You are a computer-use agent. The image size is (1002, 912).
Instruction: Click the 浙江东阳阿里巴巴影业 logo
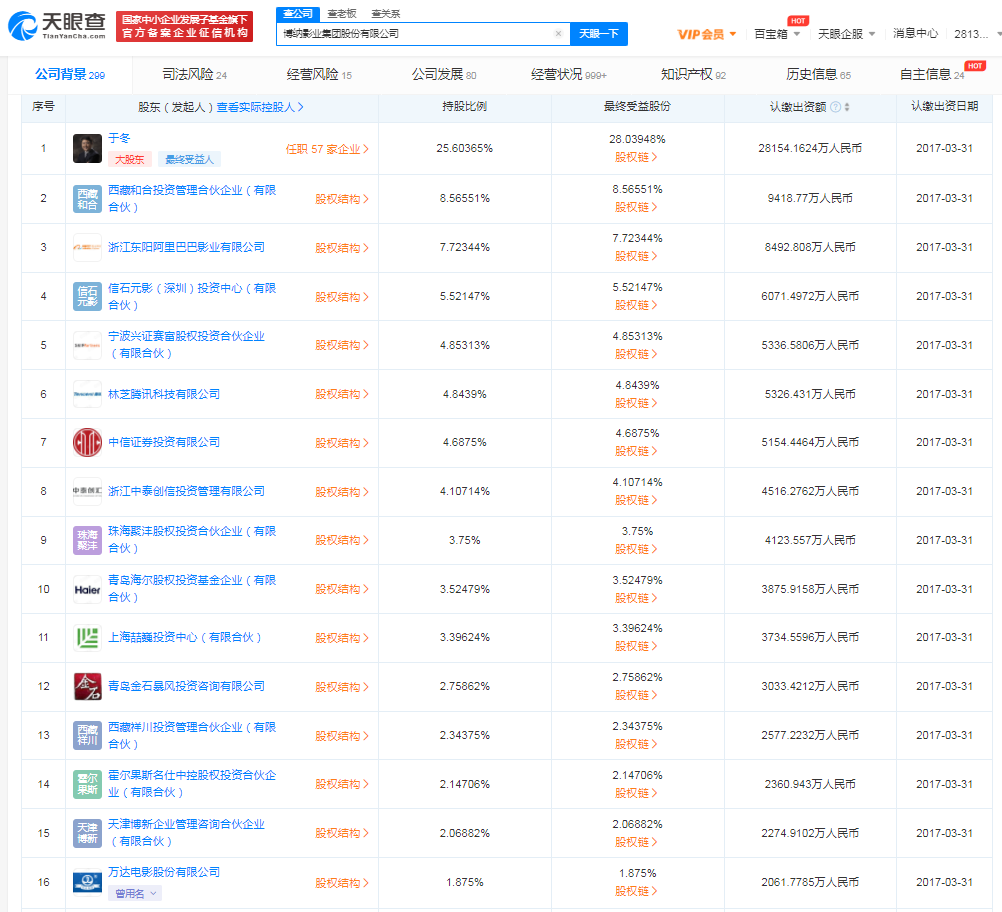(88, 247)
